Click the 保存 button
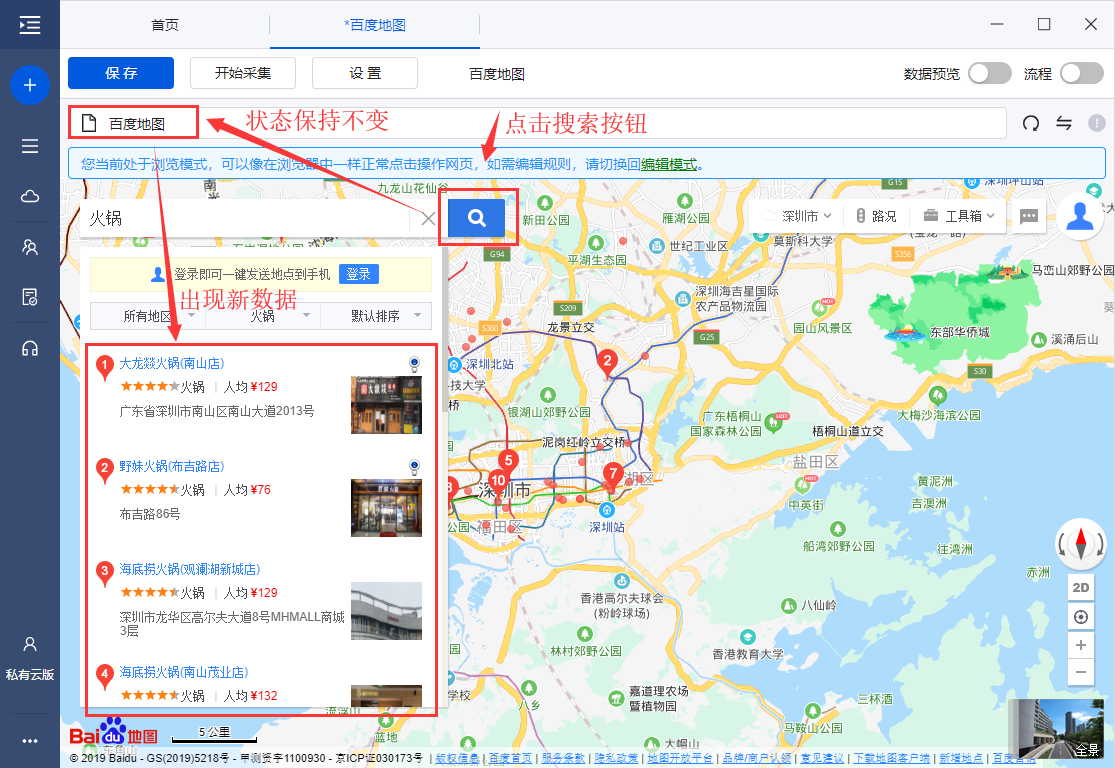Viewport: 1115px width, 768px height. pos(121,73)
